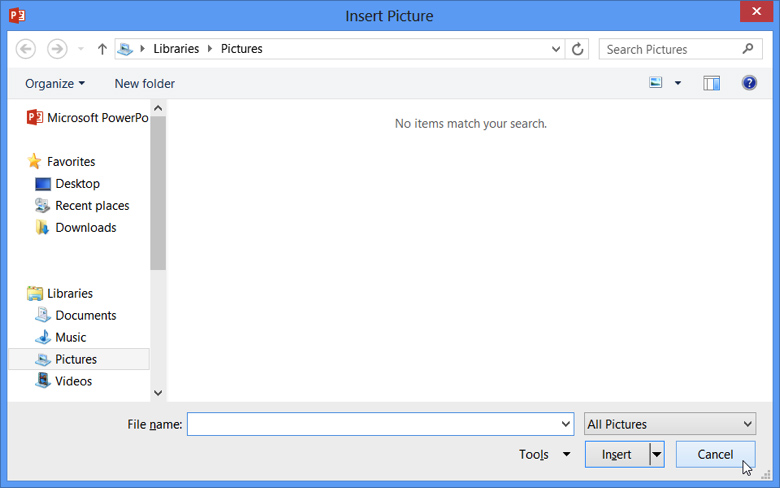The width and height of the screenshot is (780, 488).
Task: Click the navigation pane scrollbar down arrow
Action: click(158, 394)
